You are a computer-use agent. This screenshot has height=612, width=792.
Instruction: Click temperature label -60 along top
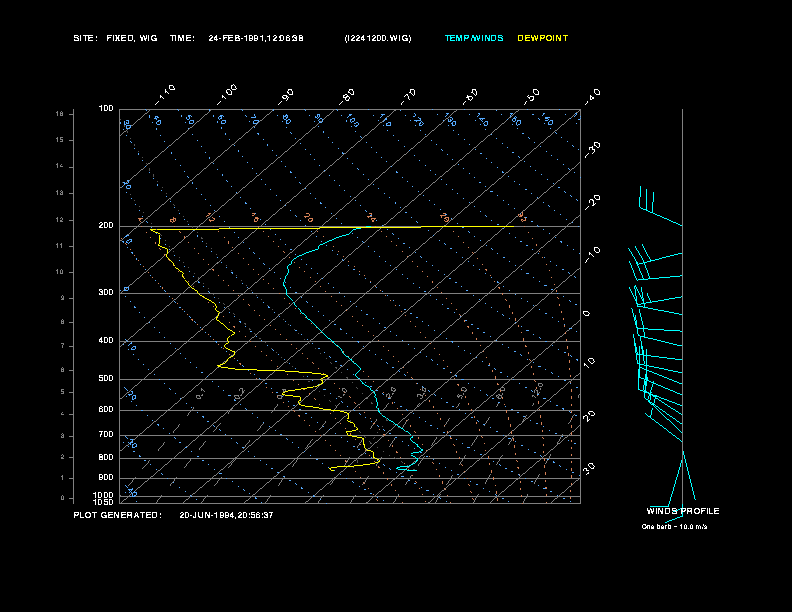point(470,96)
